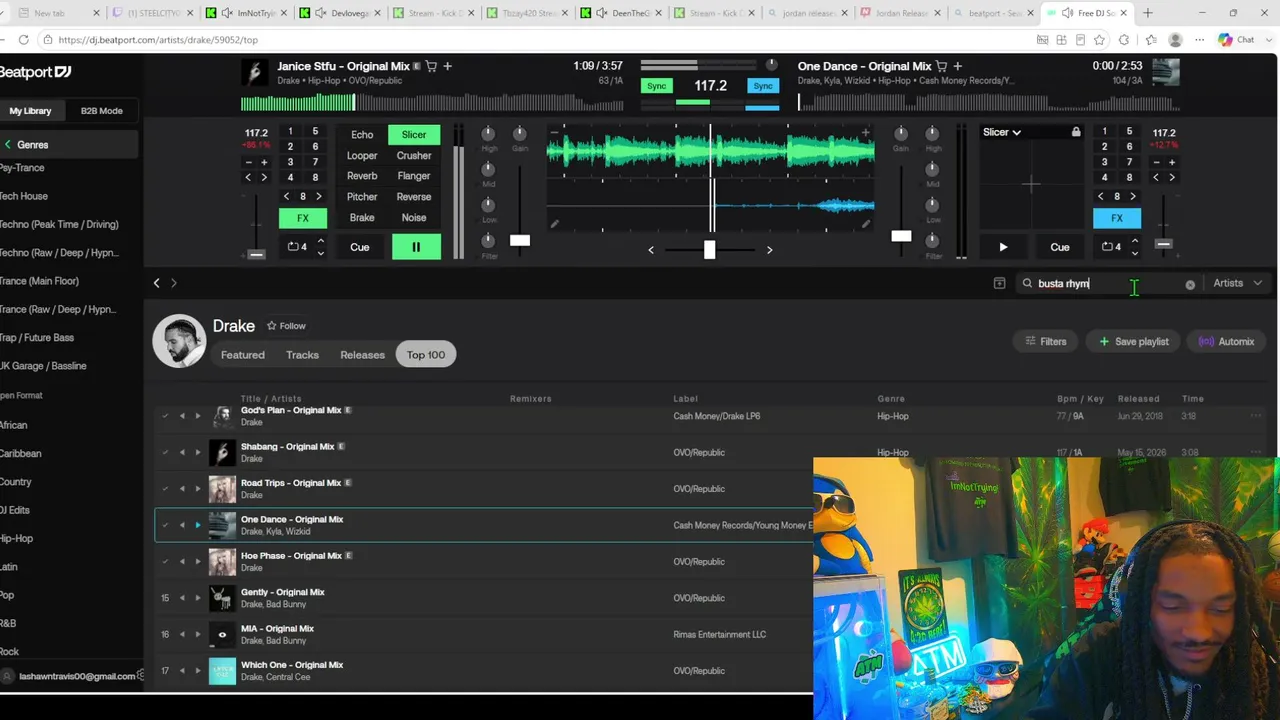Adjust the right channel volume fader
The image size is (1280, 720).
coord(901,236)
